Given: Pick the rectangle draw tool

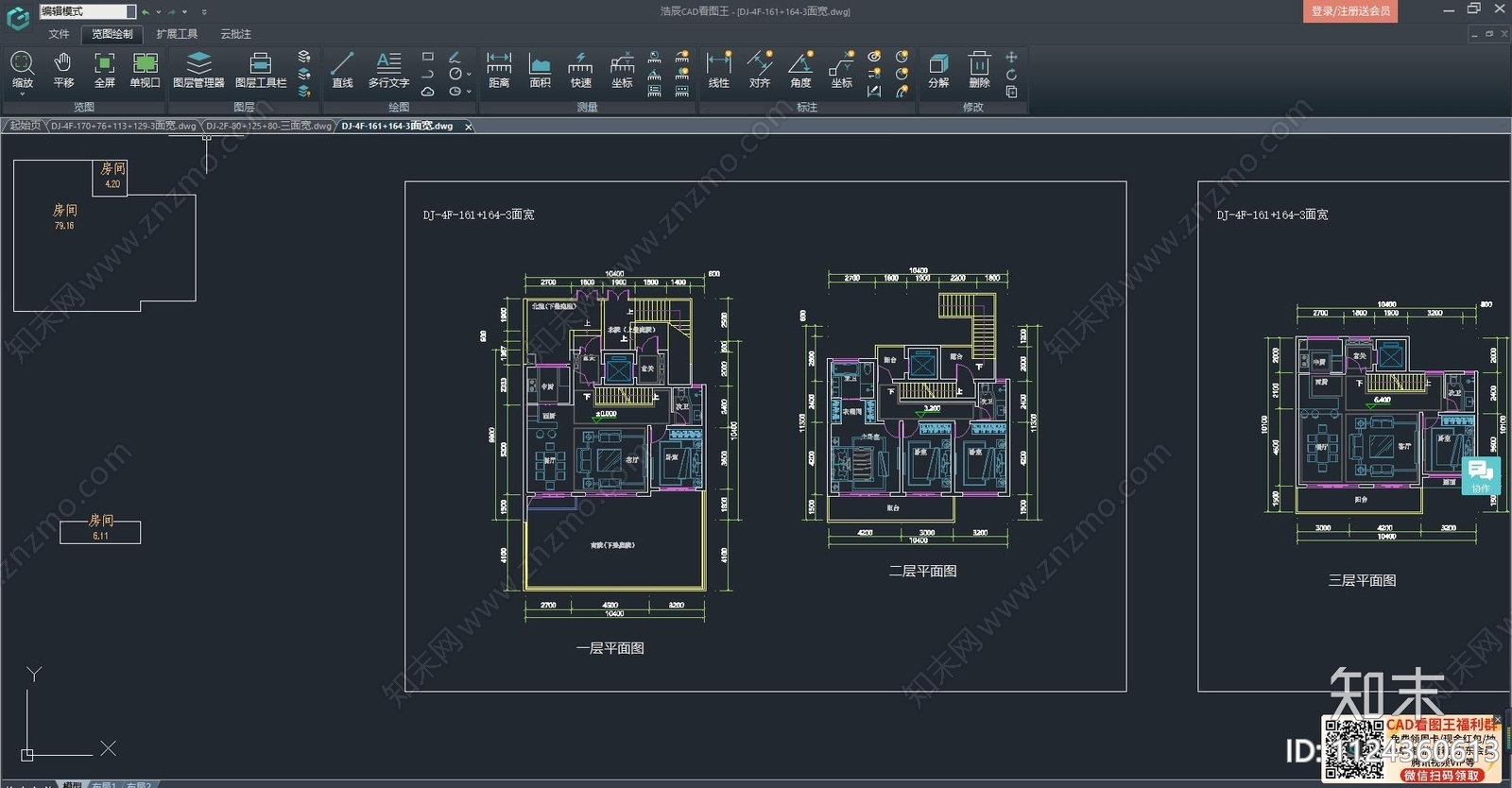Looking at the screenshot, I should pos(427,57).
